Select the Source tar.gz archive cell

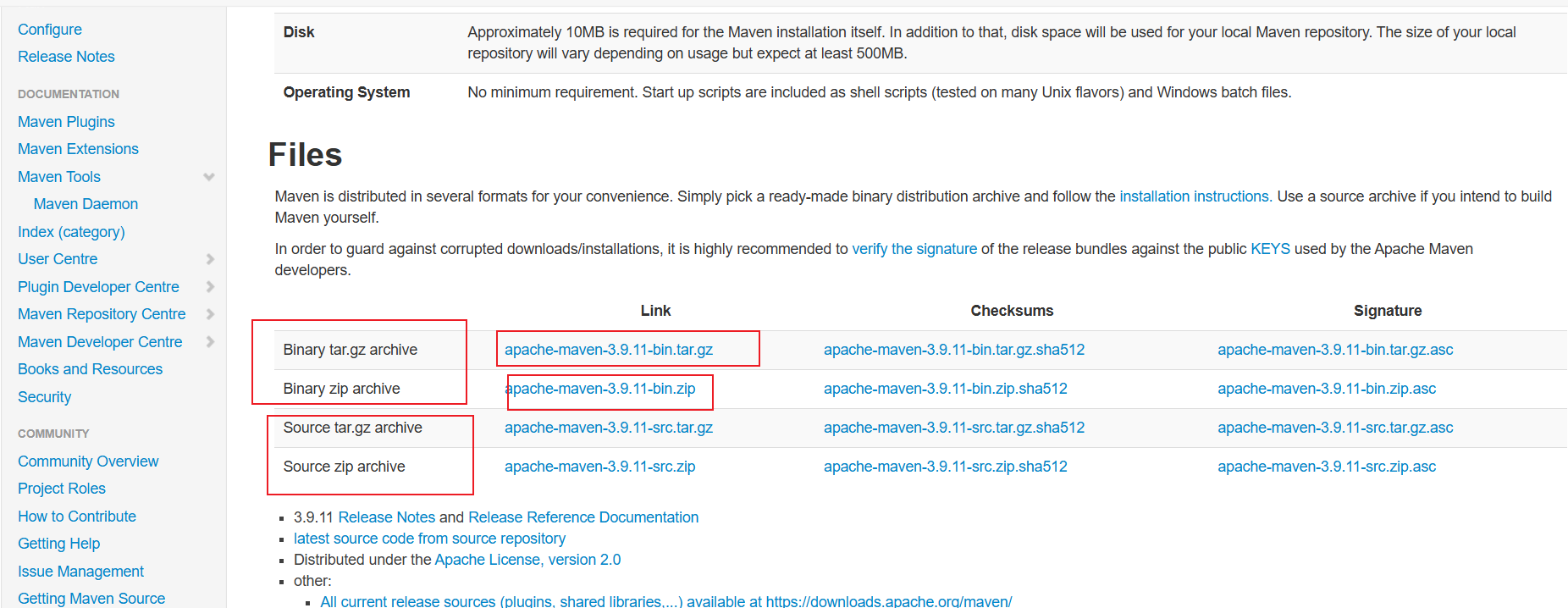tap(352, 428)
